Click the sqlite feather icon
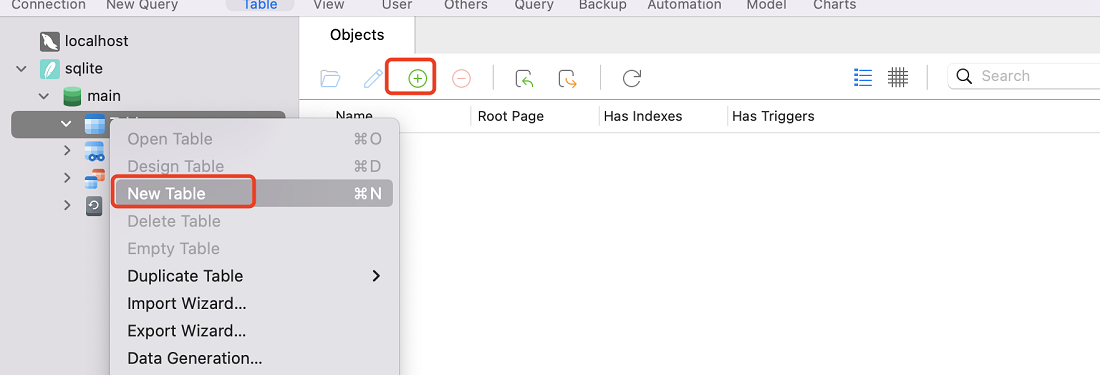 click(x=50, y=69)
